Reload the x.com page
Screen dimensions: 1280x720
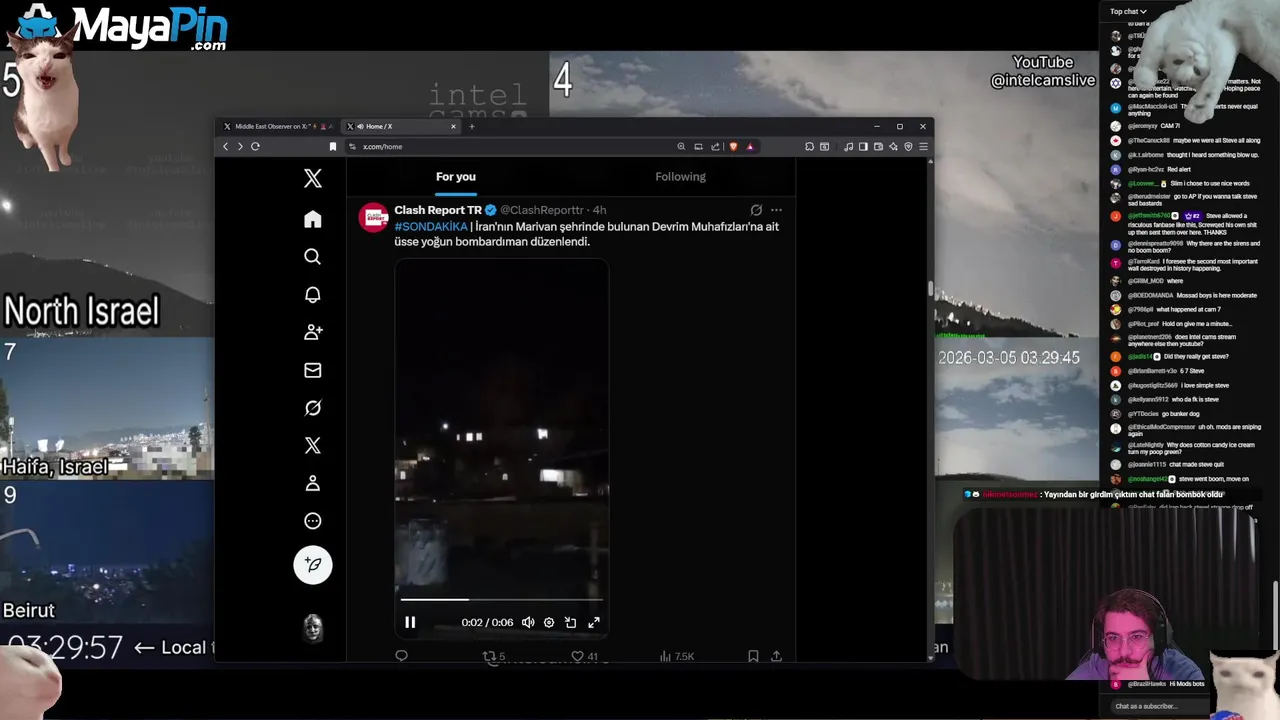(x=256, y=146)
